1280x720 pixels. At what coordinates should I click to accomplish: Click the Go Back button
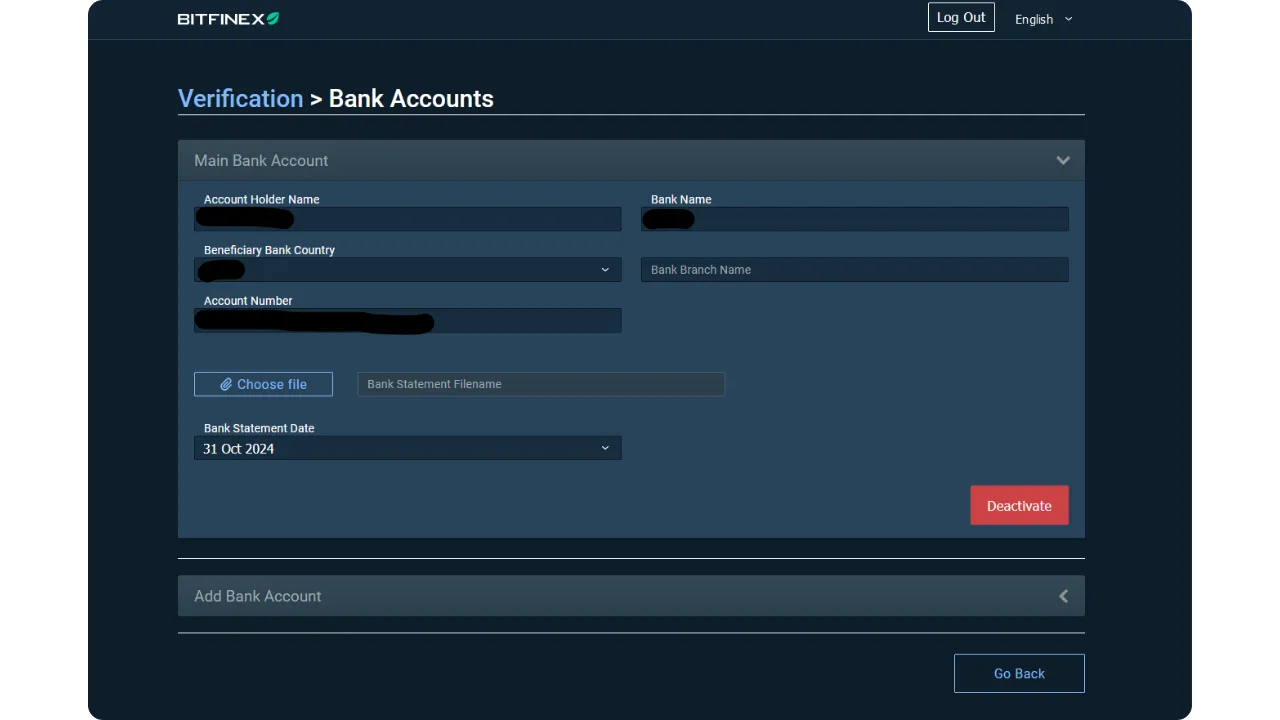tap(1019, 673)
